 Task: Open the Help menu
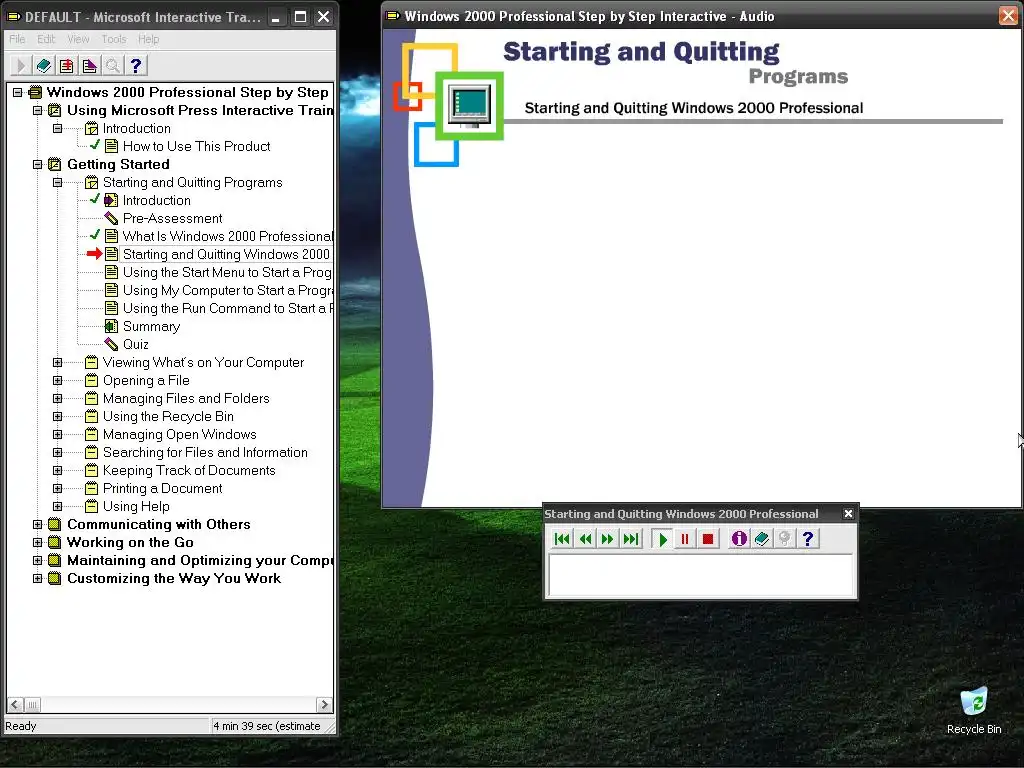148,39
